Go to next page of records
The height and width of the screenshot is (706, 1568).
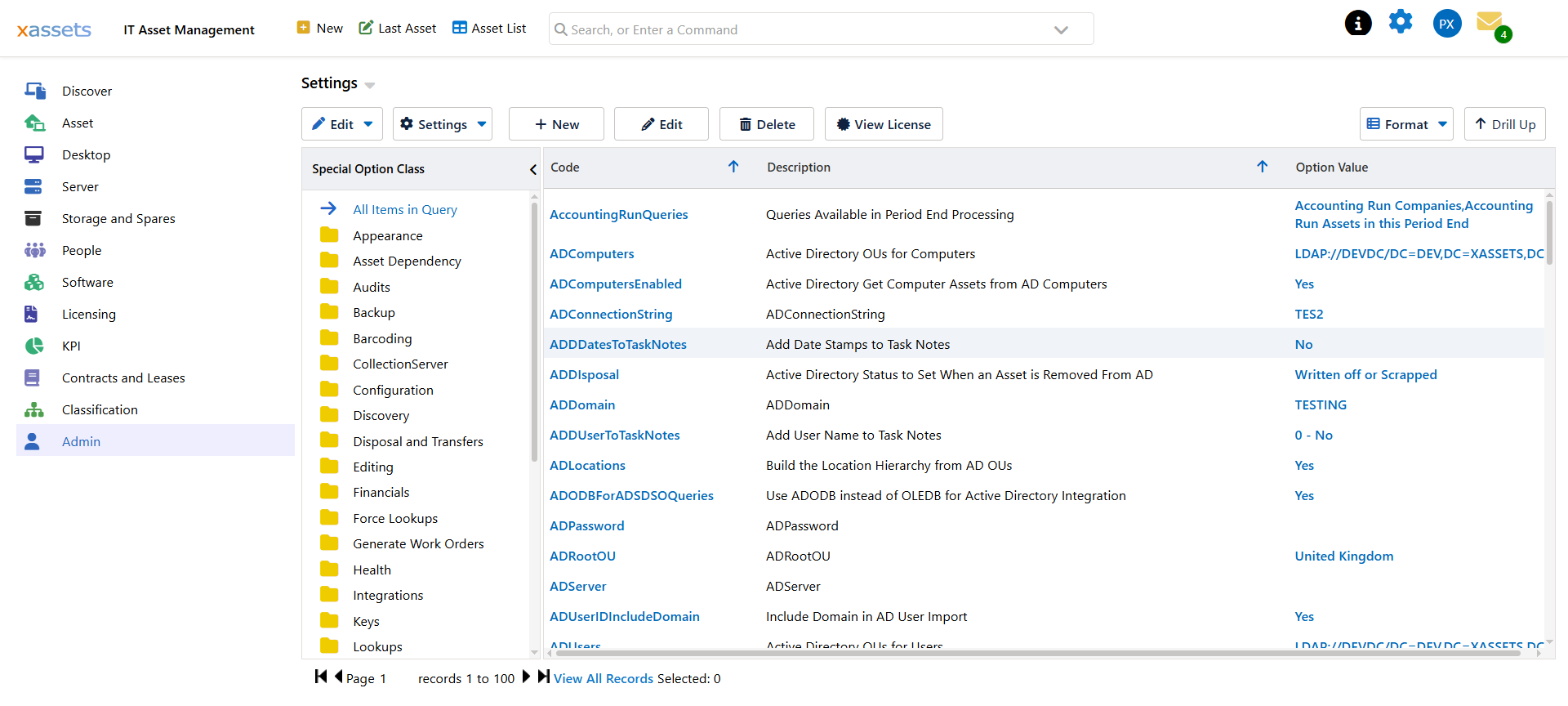point(526,677)
